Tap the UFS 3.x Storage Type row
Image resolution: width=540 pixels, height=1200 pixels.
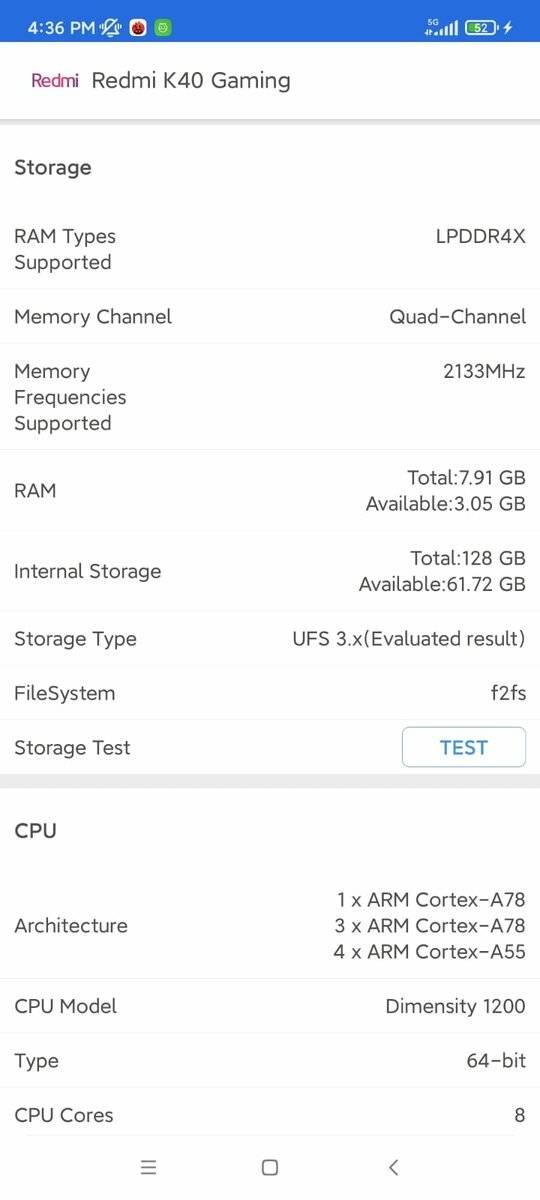click(270, 638)
